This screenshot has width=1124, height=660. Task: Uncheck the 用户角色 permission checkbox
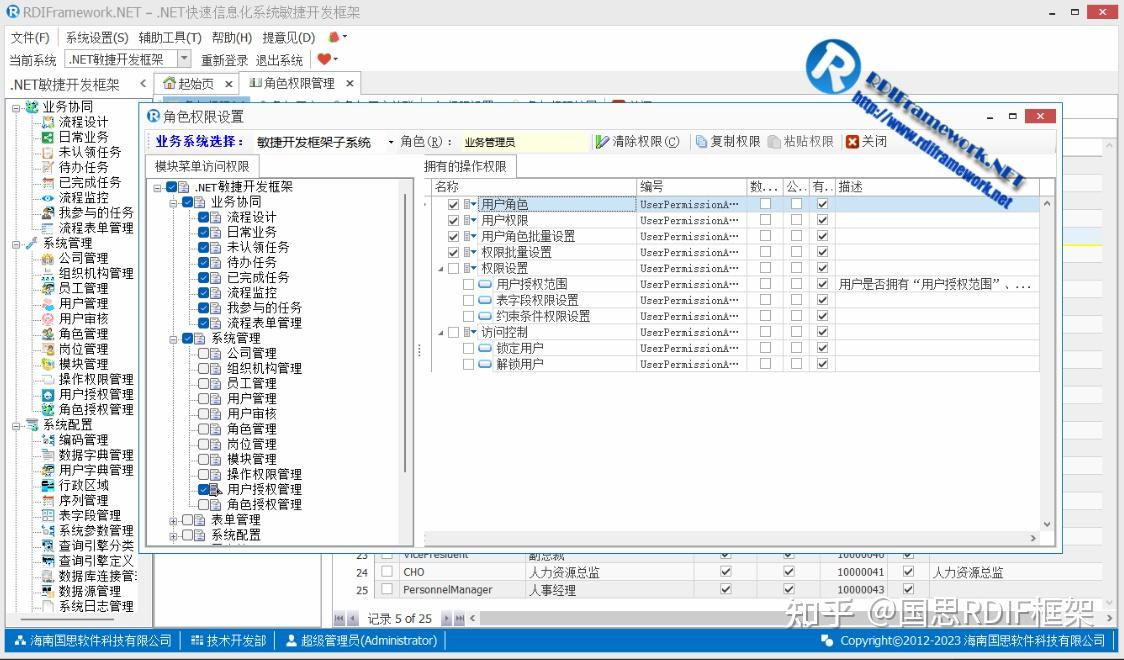[x=453, y=204]
